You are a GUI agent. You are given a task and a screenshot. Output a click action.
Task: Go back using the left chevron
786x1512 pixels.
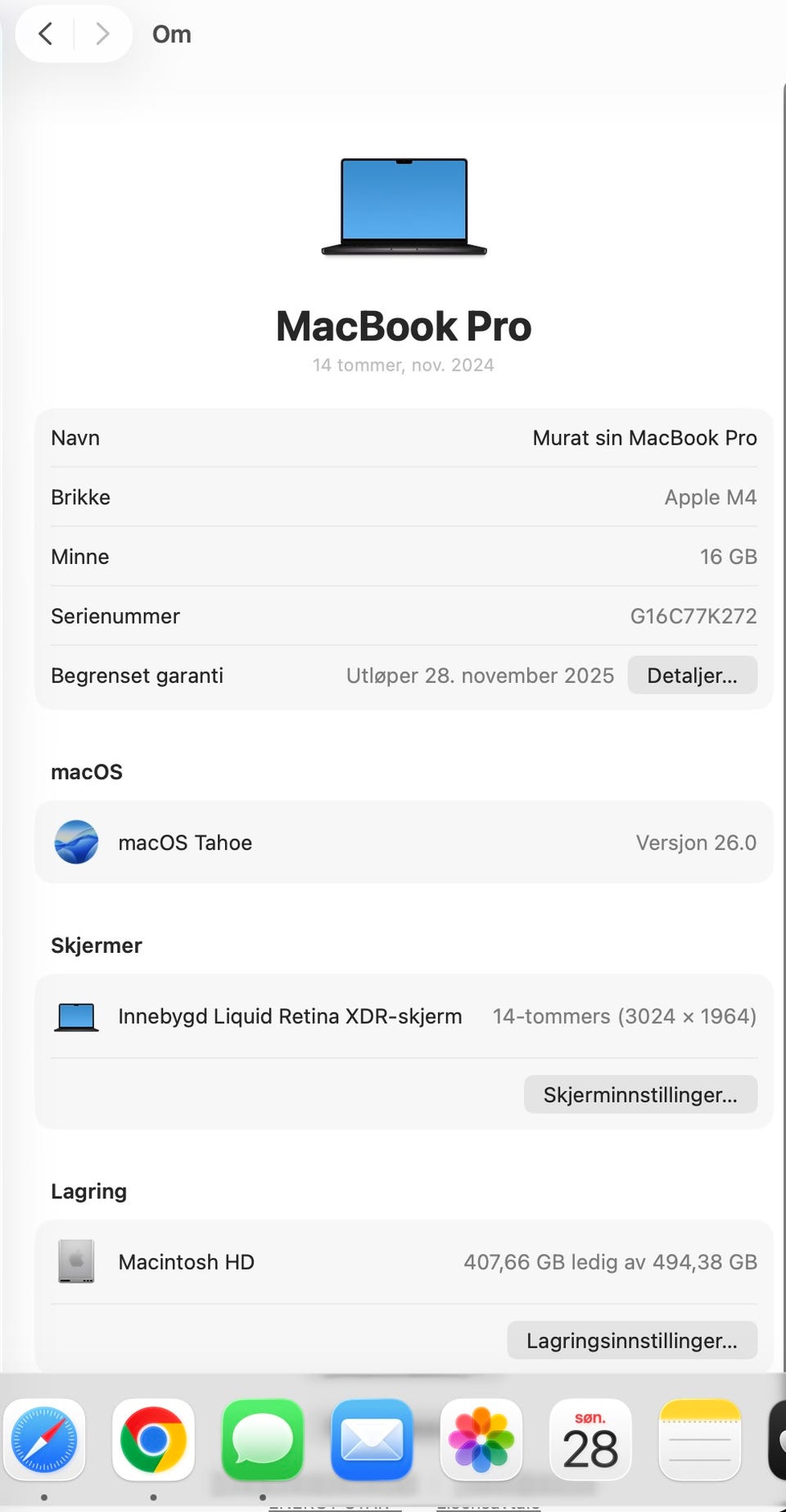[46, 34]
